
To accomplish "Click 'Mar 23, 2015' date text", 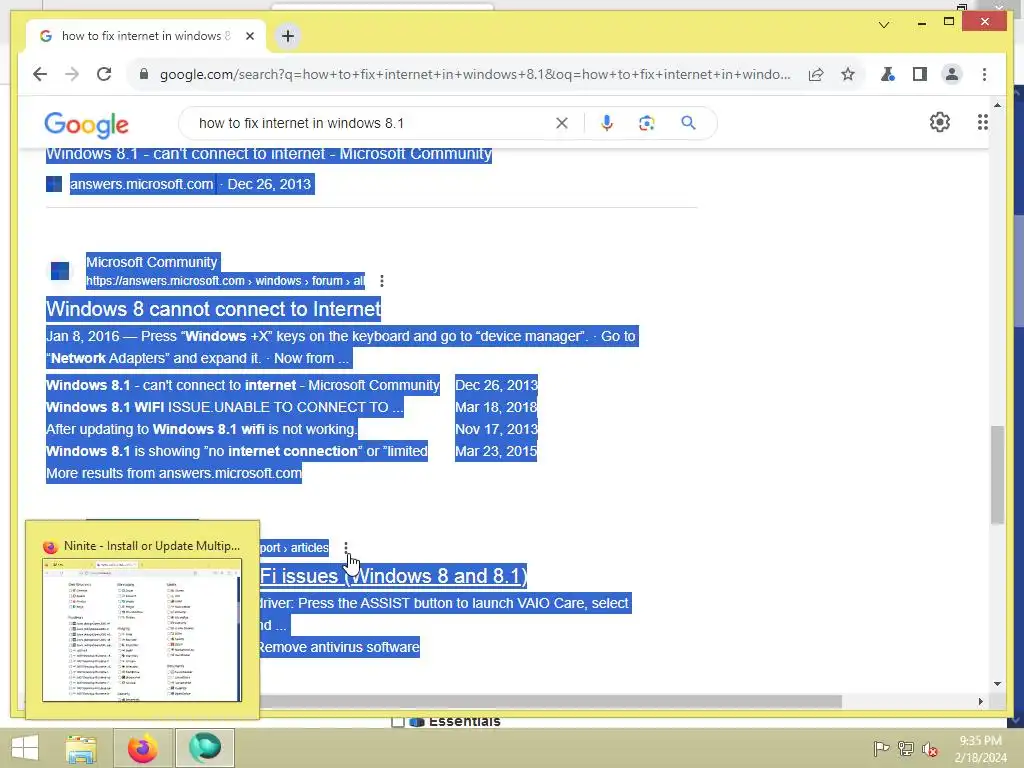I will [x=496, y=451].
